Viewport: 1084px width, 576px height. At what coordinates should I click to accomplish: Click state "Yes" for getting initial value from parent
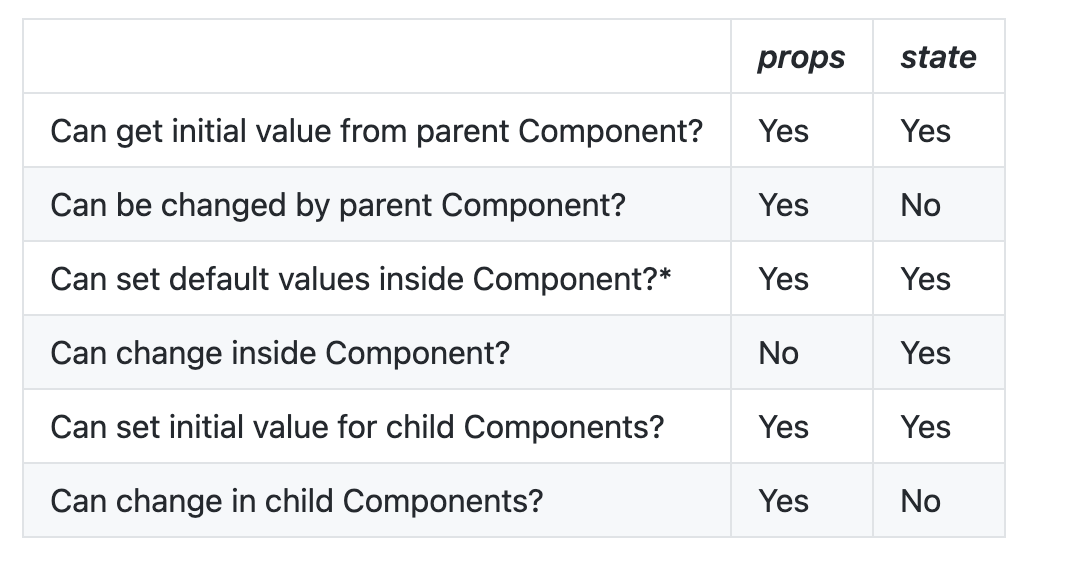click(925, 131)
